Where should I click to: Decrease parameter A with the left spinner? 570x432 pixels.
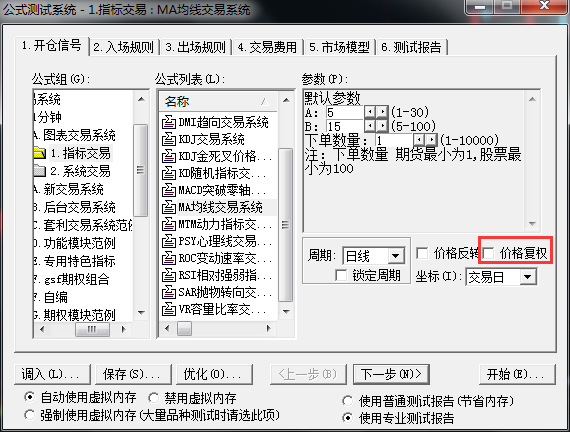tap(370, 112)
